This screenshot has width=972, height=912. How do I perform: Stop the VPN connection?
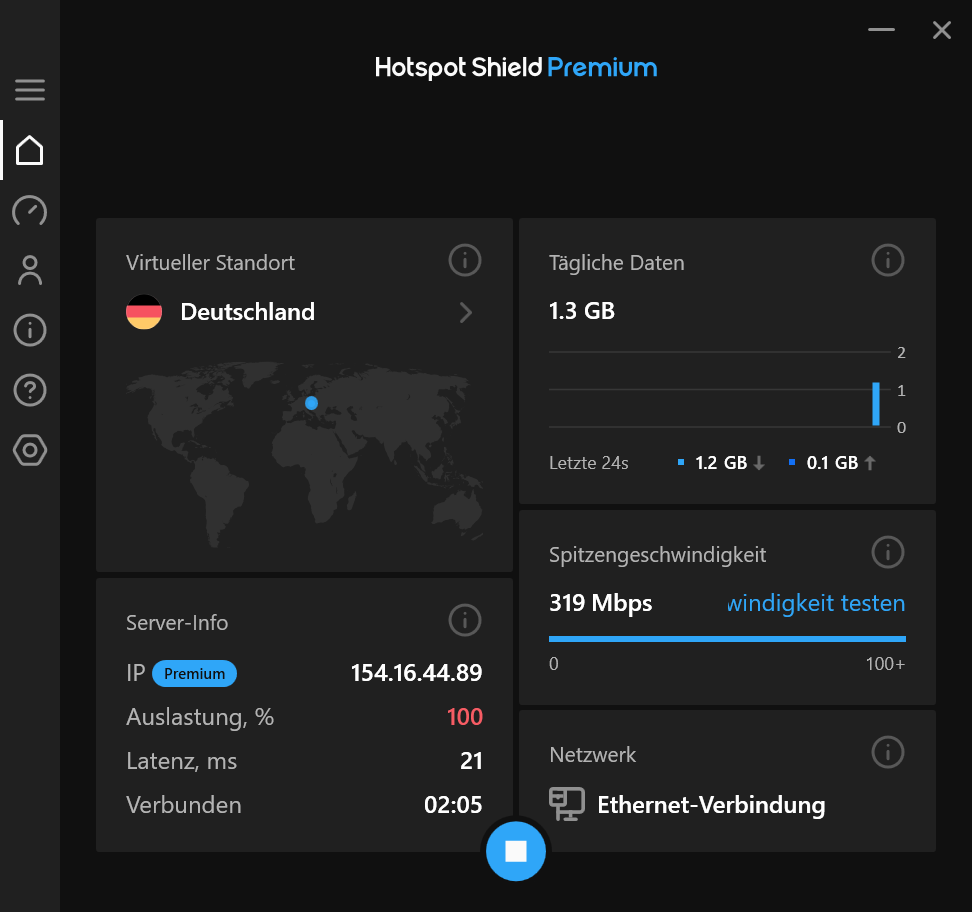pos(516,851)
